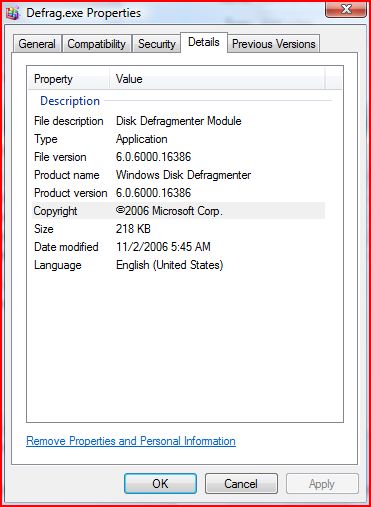Select the Size property label
371x507 pixels.
point(44,229)
